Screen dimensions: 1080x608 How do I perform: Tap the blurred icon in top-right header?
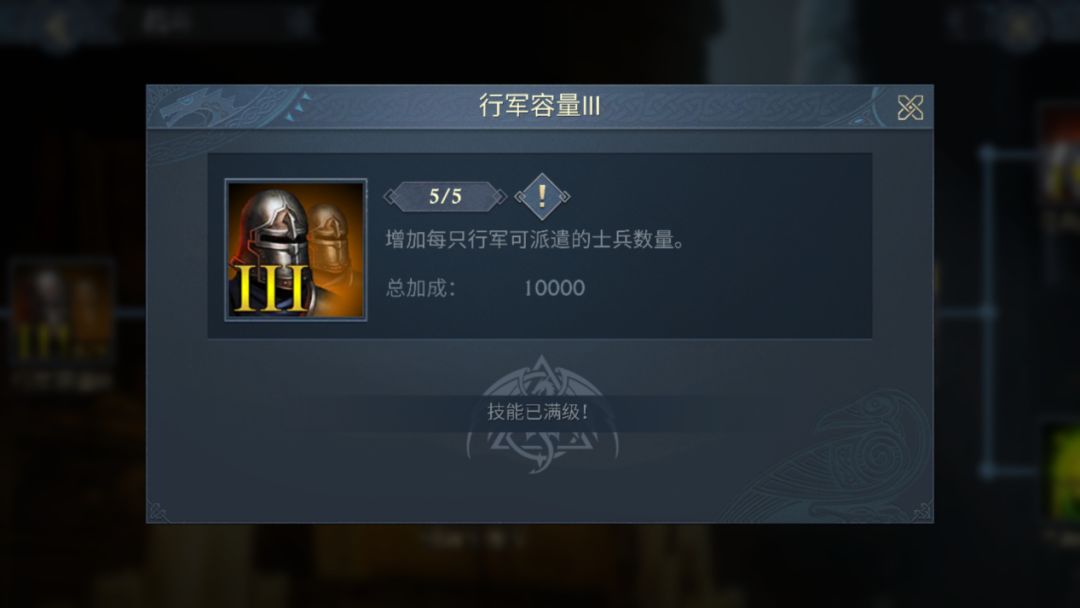tap(1019, 28)
